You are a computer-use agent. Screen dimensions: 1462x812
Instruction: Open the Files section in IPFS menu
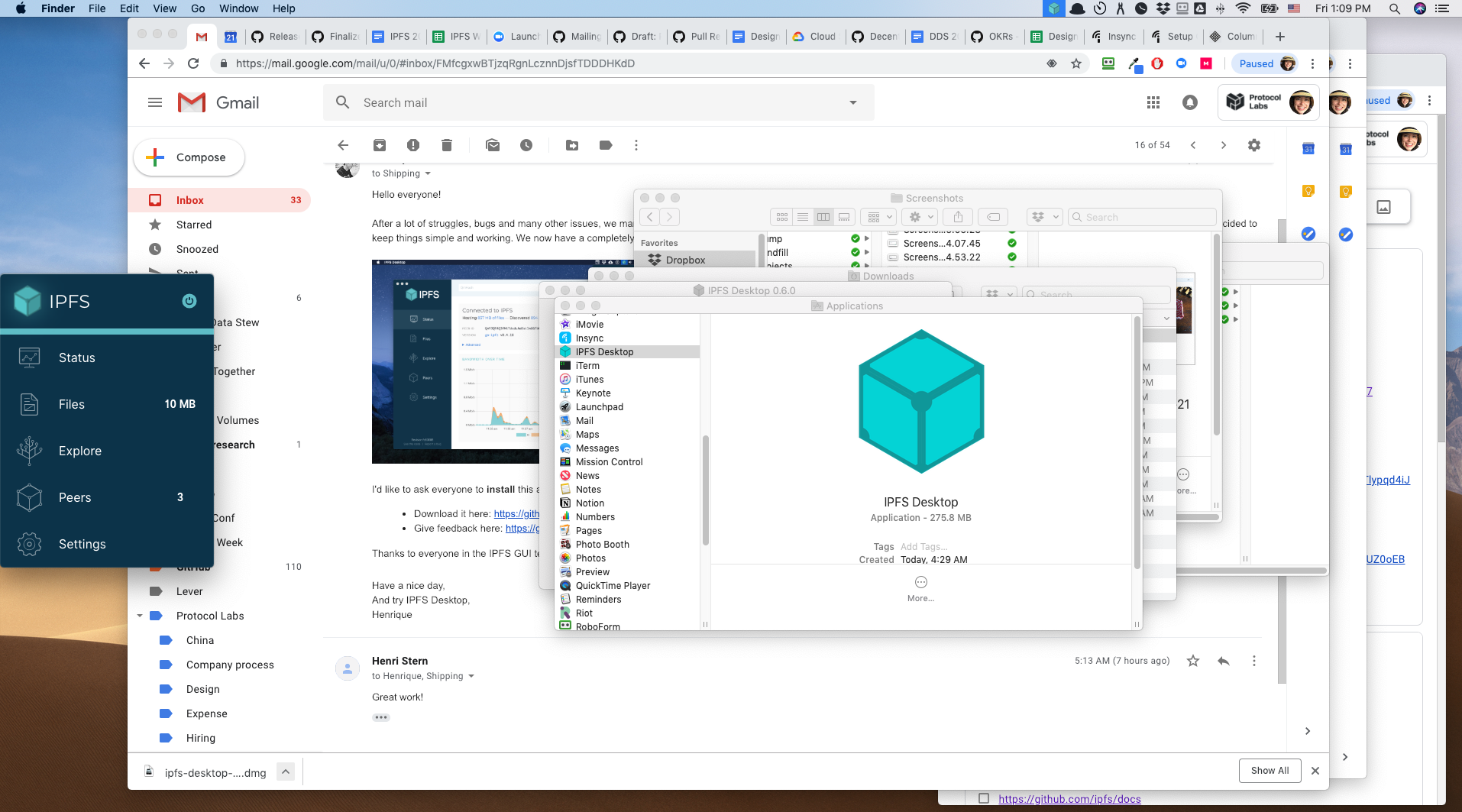[72, 404]
